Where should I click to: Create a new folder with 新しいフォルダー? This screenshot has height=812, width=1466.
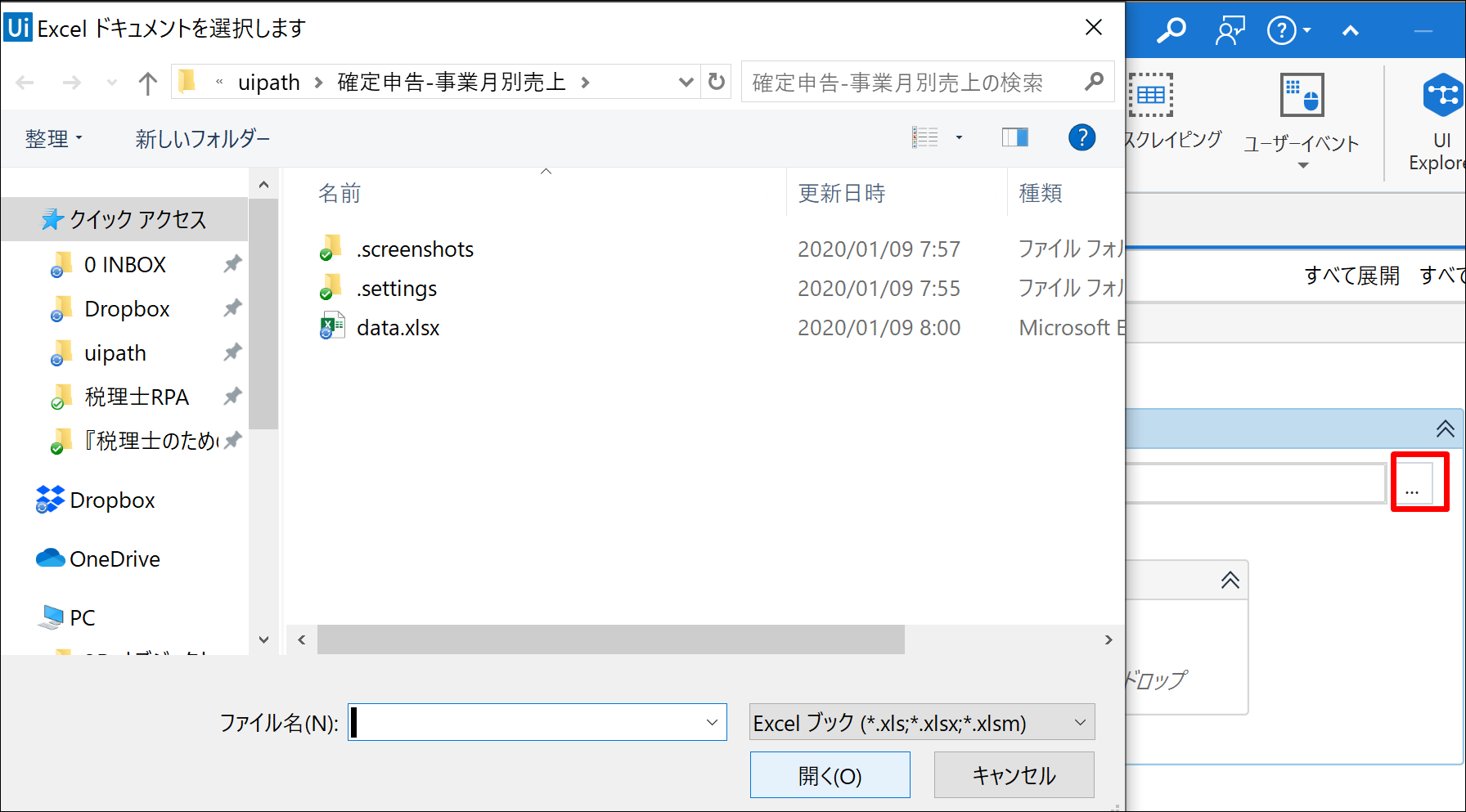click(x=203, y=139)
